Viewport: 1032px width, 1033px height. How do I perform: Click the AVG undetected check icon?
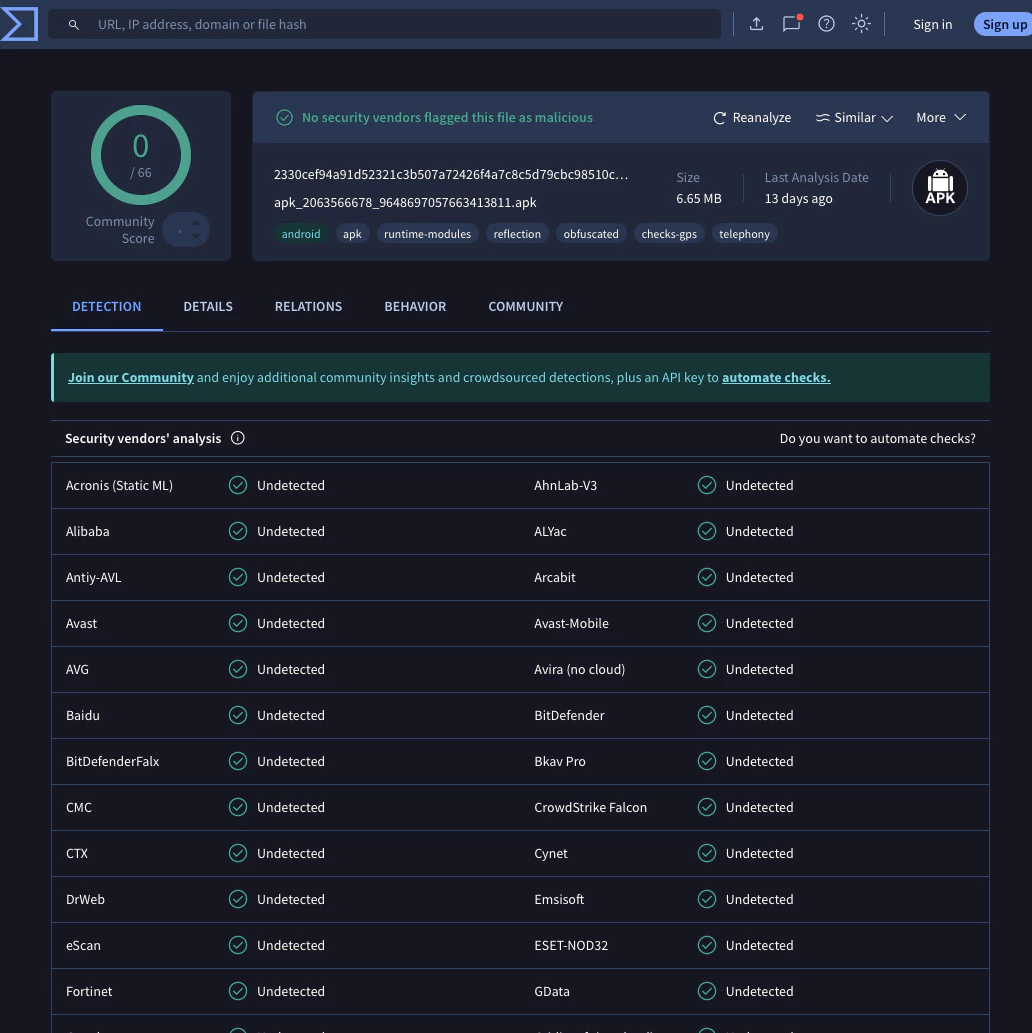pos(238,669)
